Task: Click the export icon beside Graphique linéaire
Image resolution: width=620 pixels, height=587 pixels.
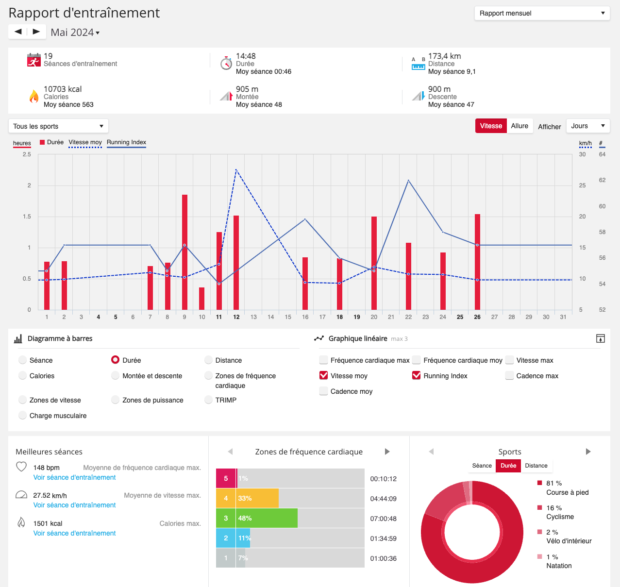Action: 600,338
